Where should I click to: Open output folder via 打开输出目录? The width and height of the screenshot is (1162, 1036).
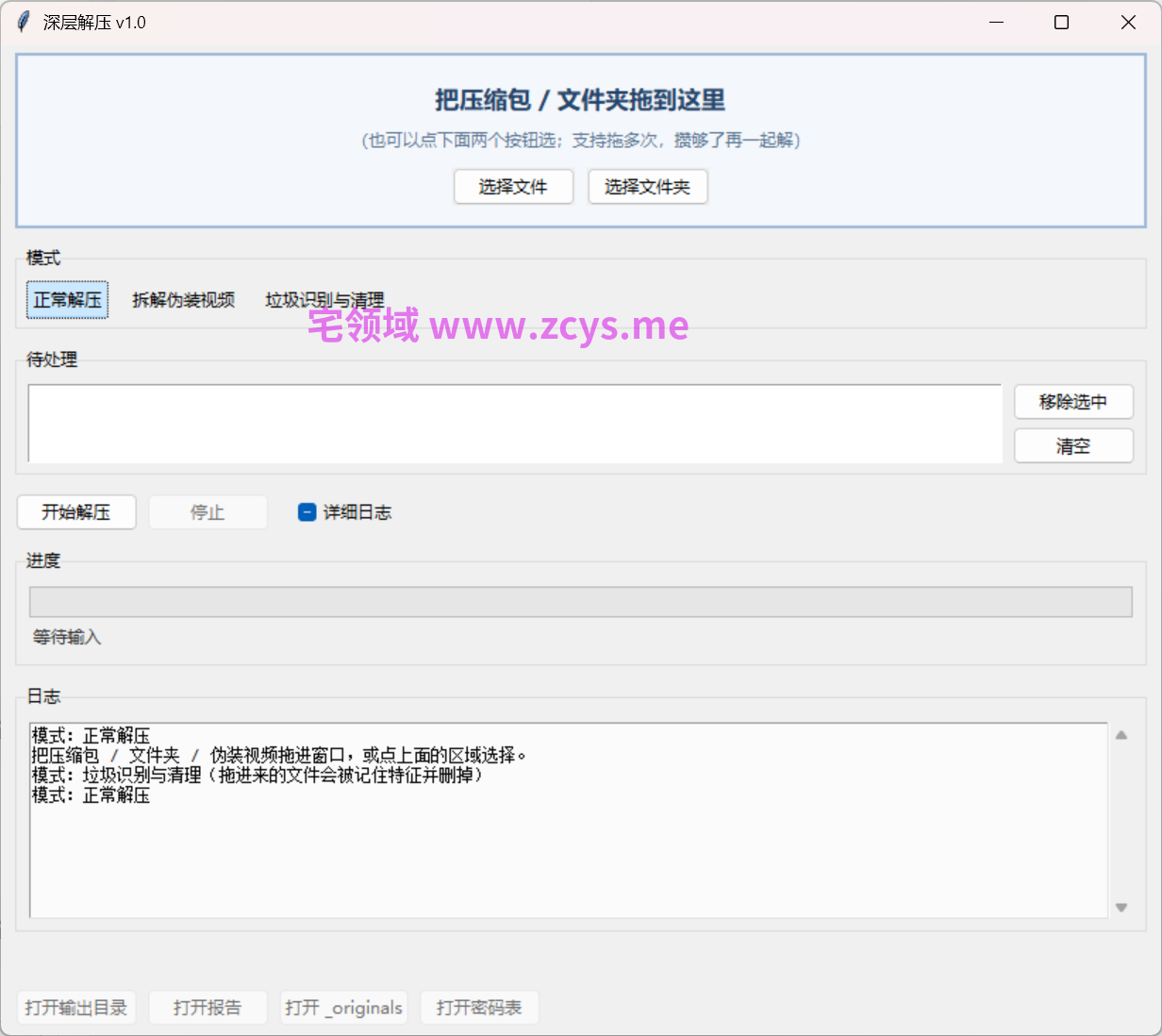[x=76, y=1008]
